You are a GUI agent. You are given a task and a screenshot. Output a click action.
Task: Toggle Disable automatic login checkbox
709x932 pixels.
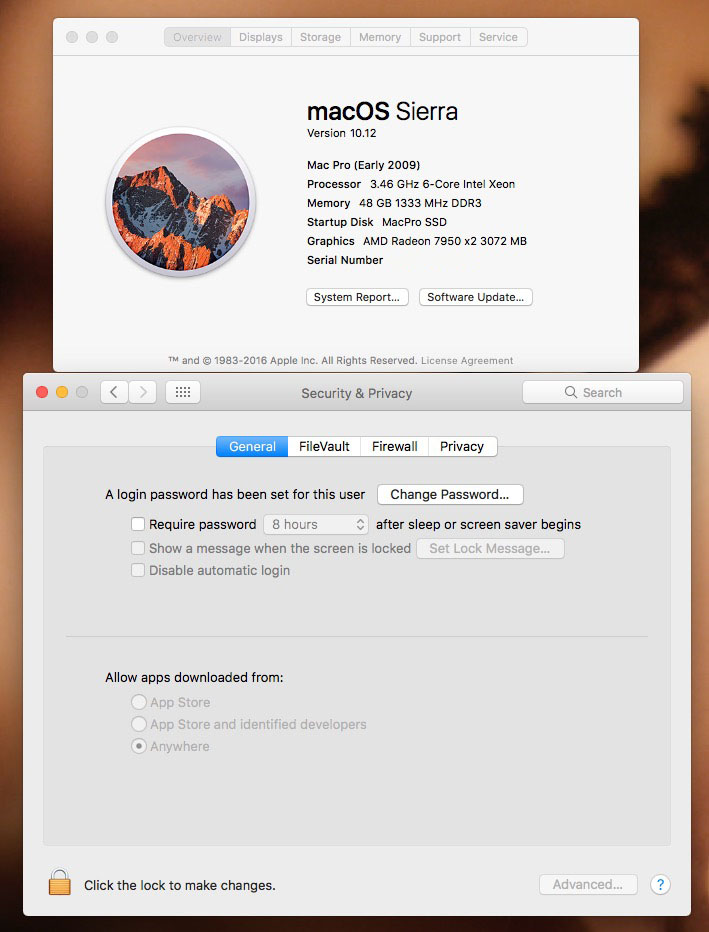point(138,570)
